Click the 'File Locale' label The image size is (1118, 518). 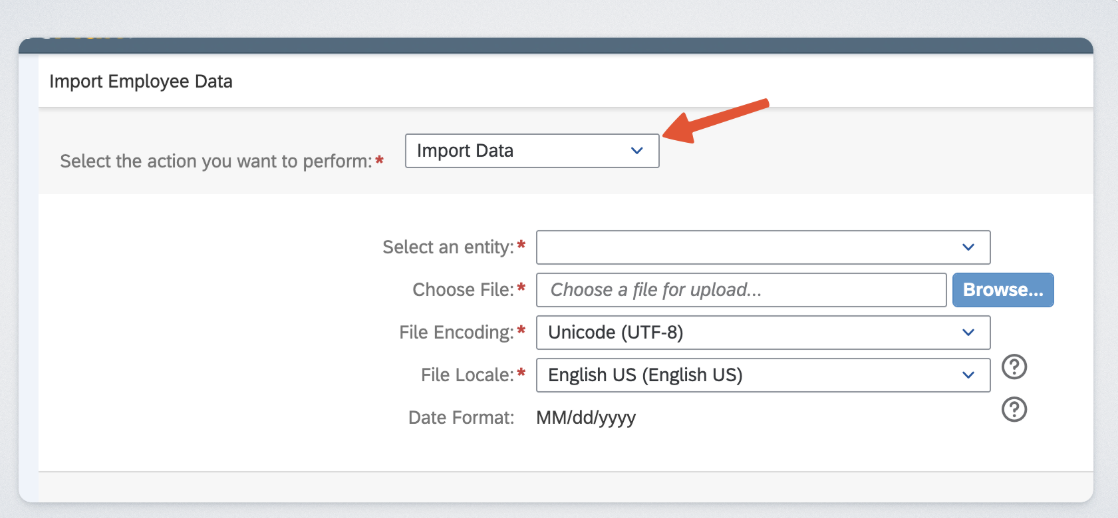tap(467, 375)
